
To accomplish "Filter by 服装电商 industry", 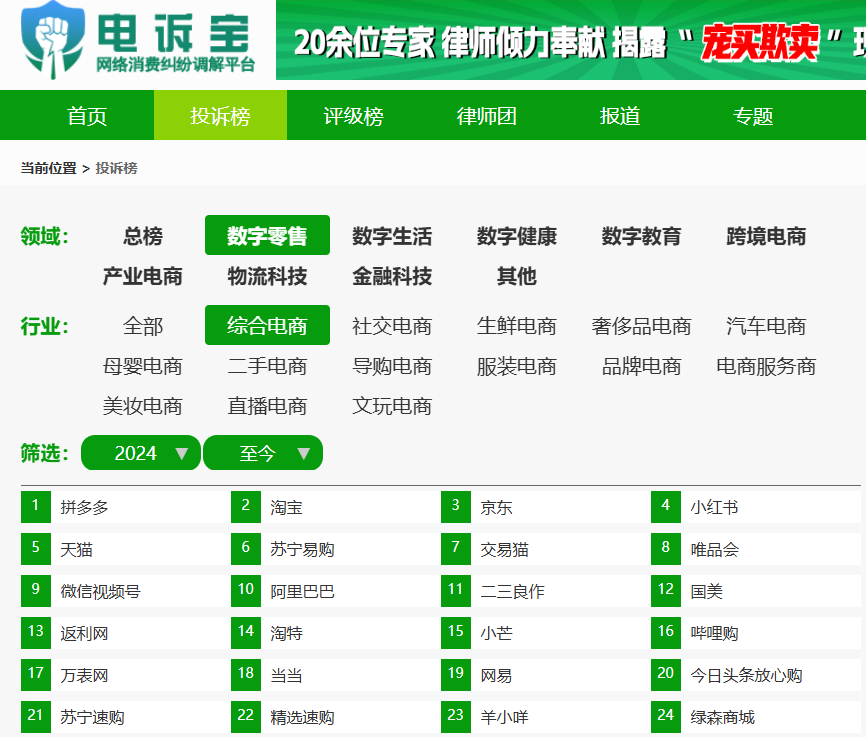I will (x=517, y=366).
